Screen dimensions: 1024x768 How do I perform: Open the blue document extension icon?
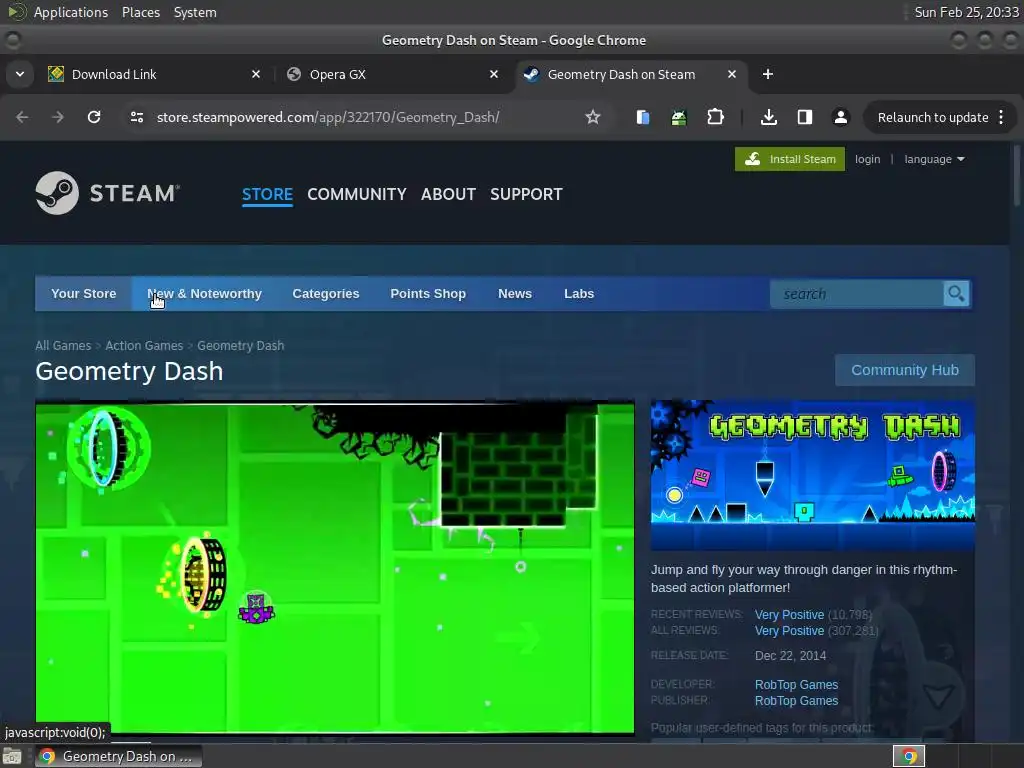coord(643,117)
